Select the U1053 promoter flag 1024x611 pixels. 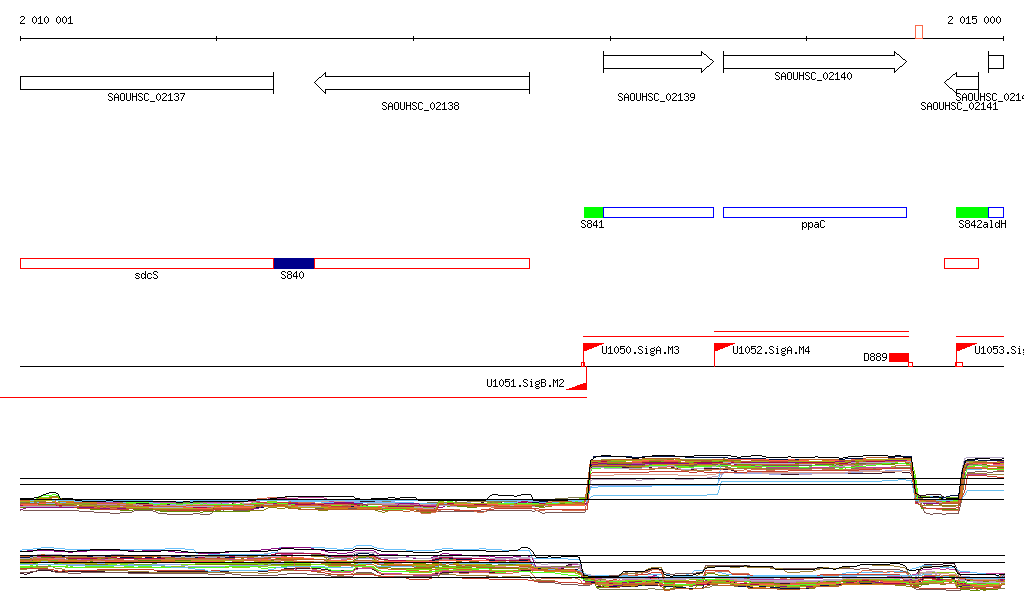pos(966,348)
